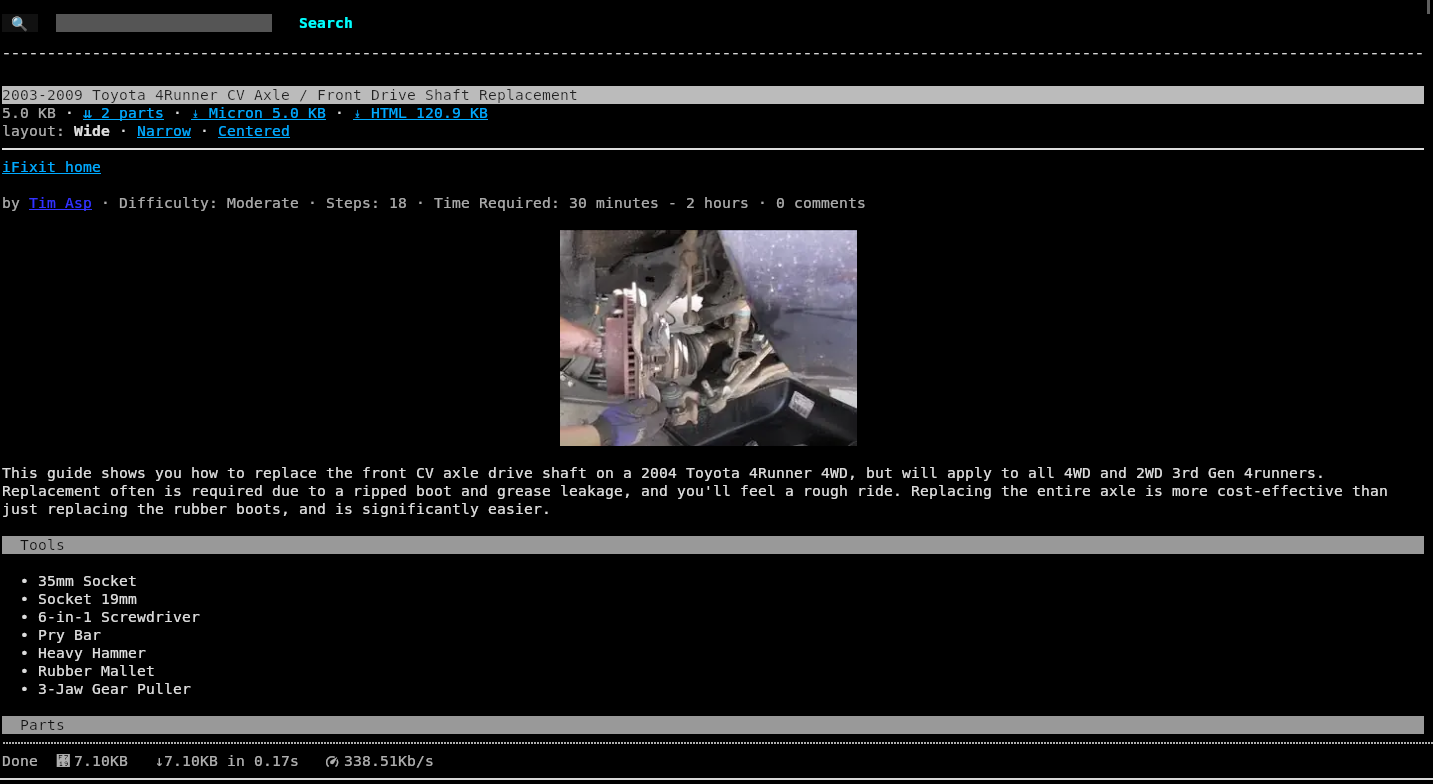Download the HTML 120.9 KB version
This screenshot has width=1433, height=784.
420,113
